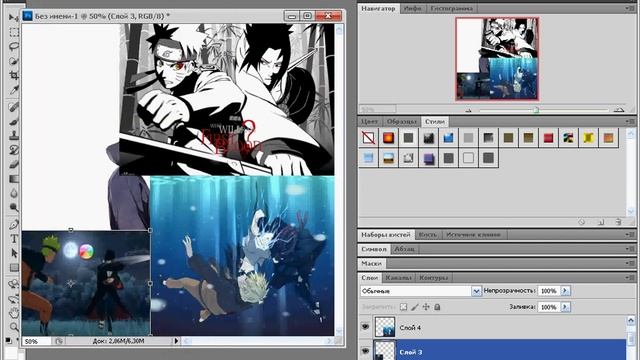Select the Hand tool

pos(13,313)
